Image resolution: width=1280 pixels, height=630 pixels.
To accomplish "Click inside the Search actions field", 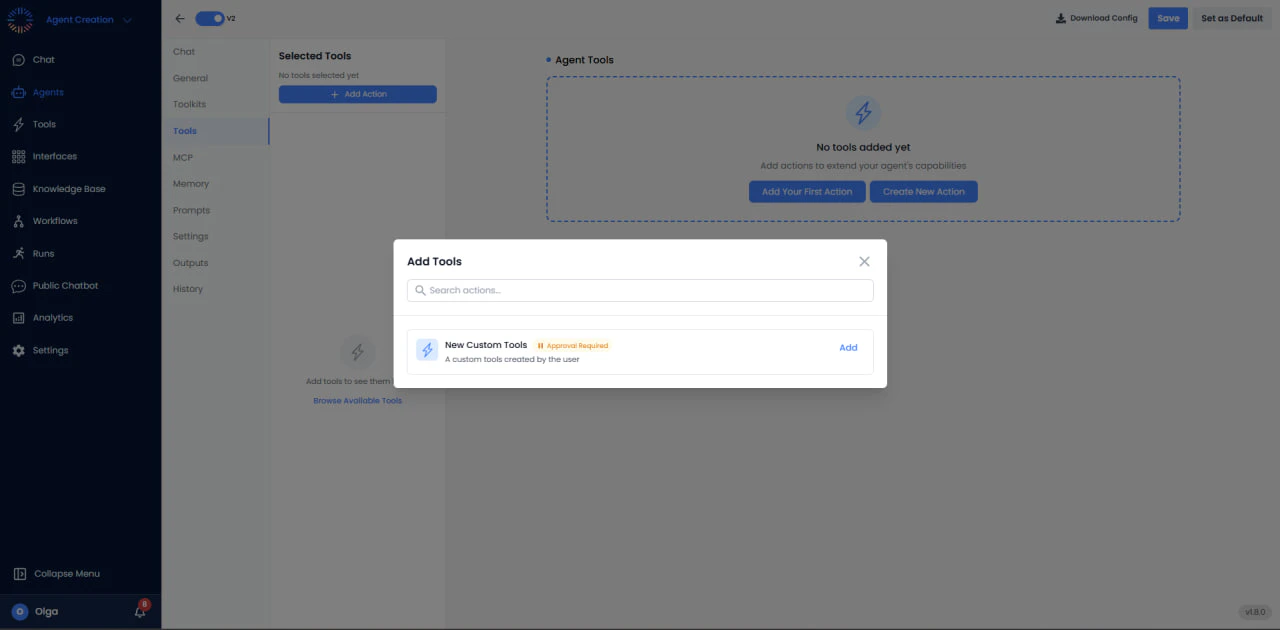I will click(x=640, y=290).
